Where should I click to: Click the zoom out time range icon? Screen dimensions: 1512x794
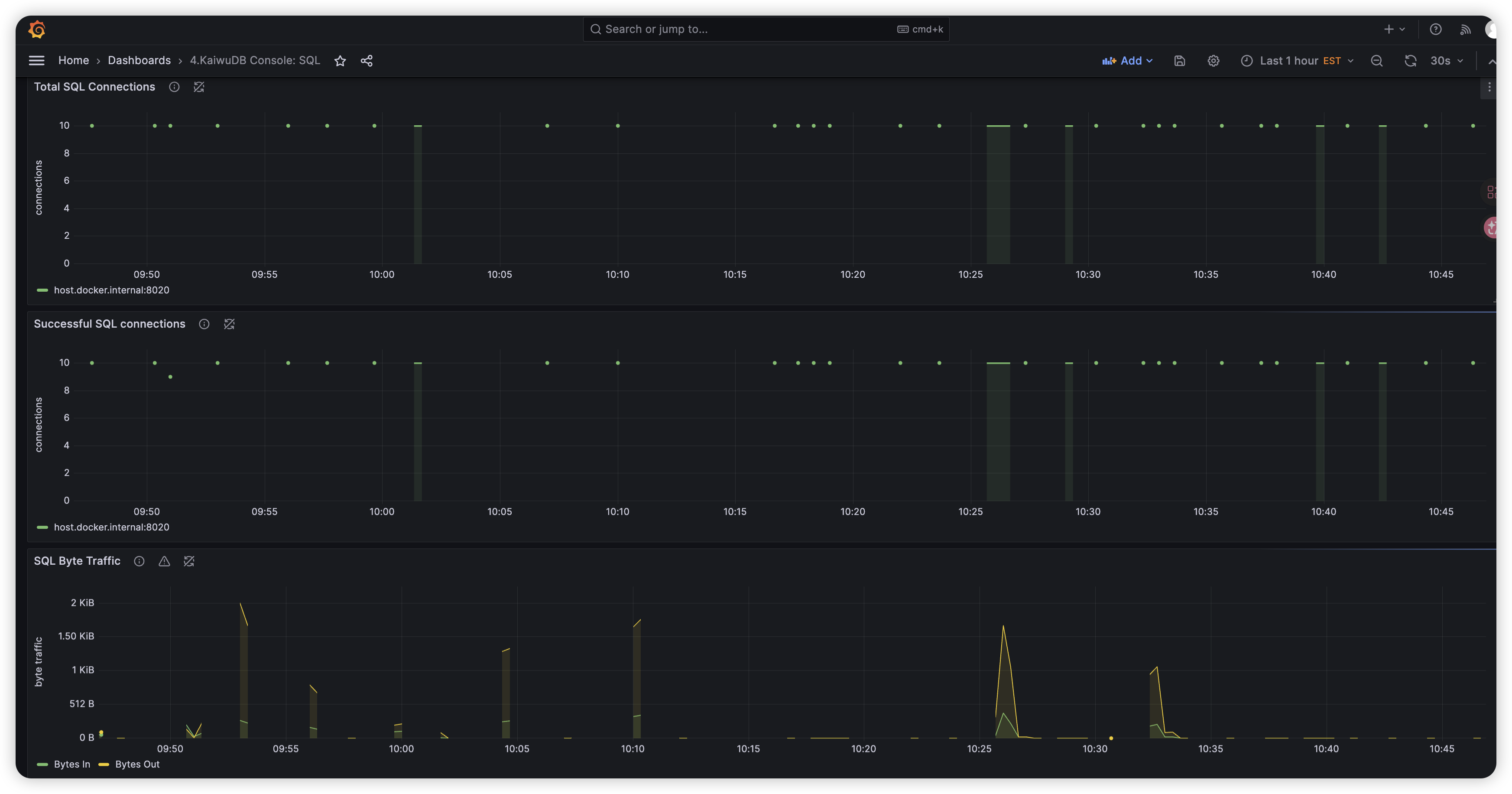point(1376,61)
